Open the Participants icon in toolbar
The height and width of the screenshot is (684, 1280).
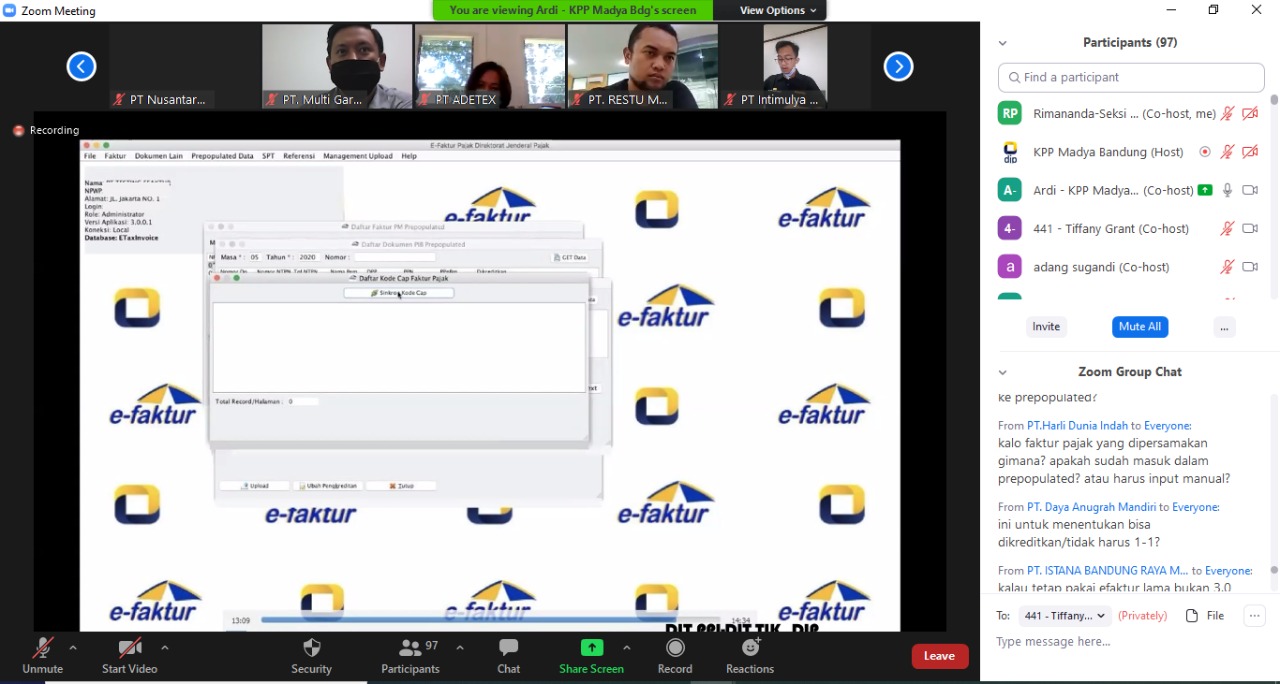point(410,648)
